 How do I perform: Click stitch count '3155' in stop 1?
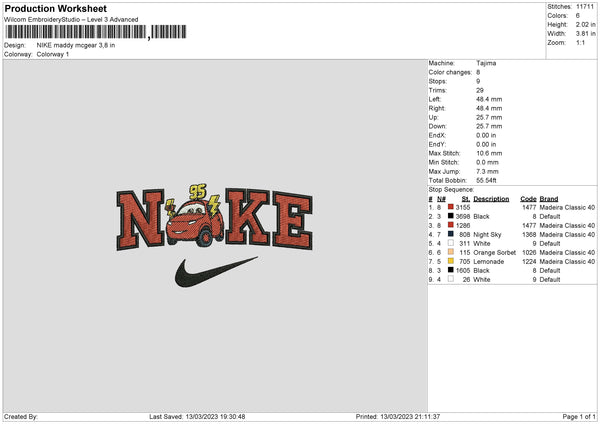463,207
